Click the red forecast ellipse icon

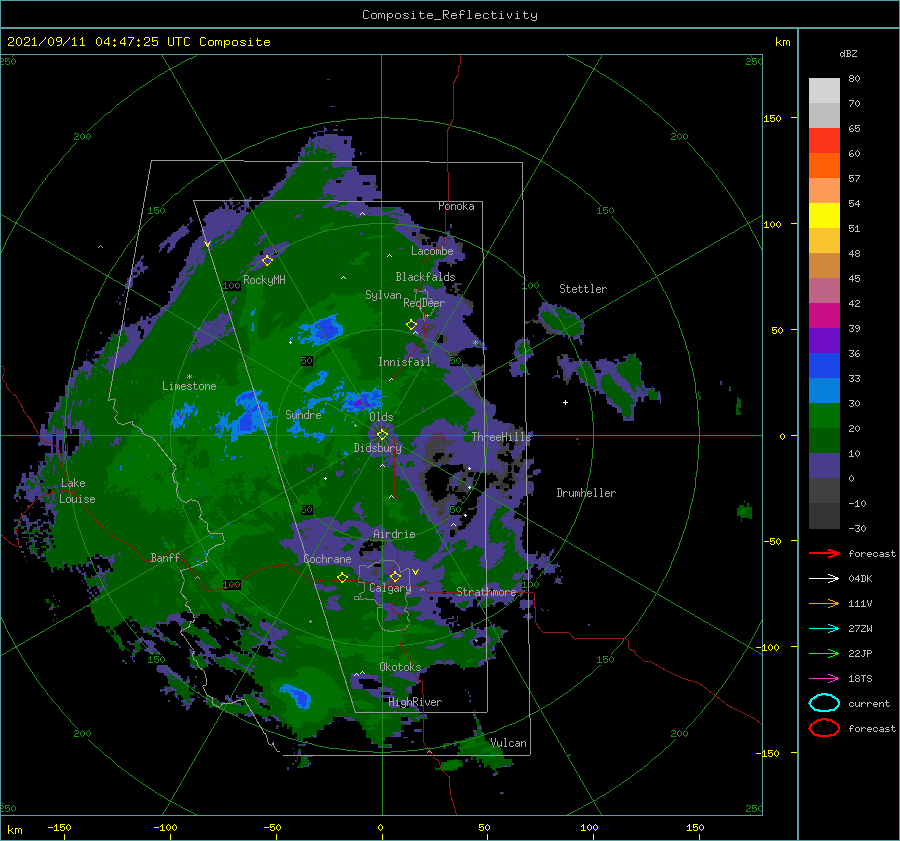click(824, 728)
